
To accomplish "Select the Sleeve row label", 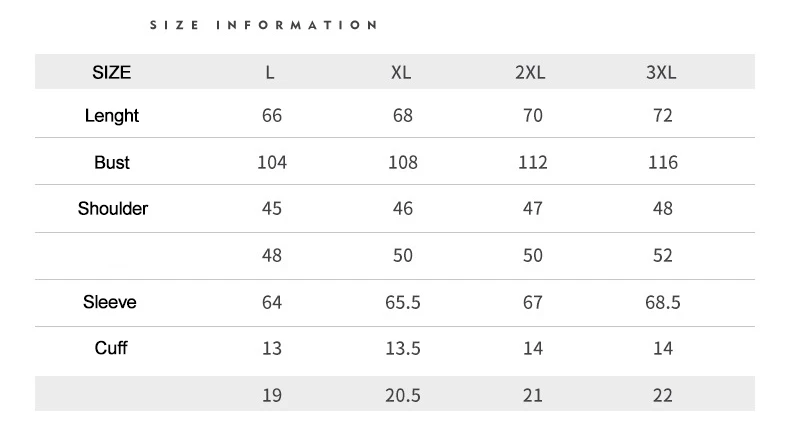I will coord(110,302).
